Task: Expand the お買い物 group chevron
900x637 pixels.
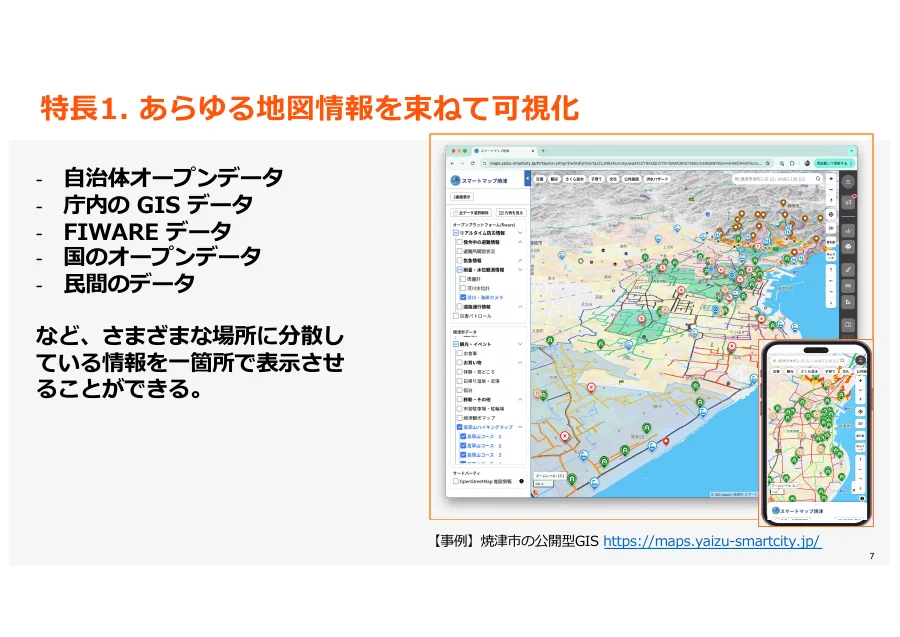Action: 520,363
